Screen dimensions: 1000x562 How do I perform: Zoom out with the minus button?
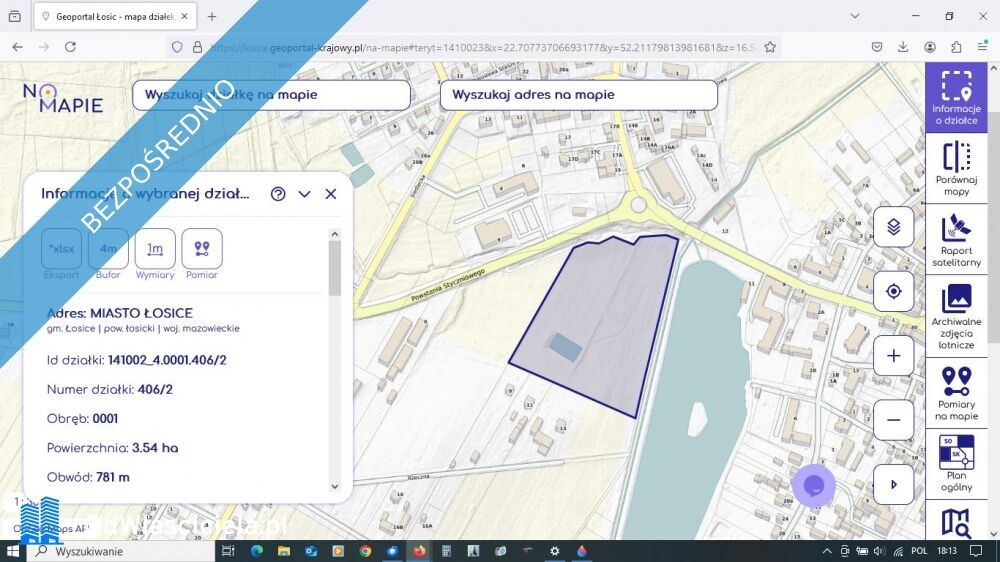893,420
